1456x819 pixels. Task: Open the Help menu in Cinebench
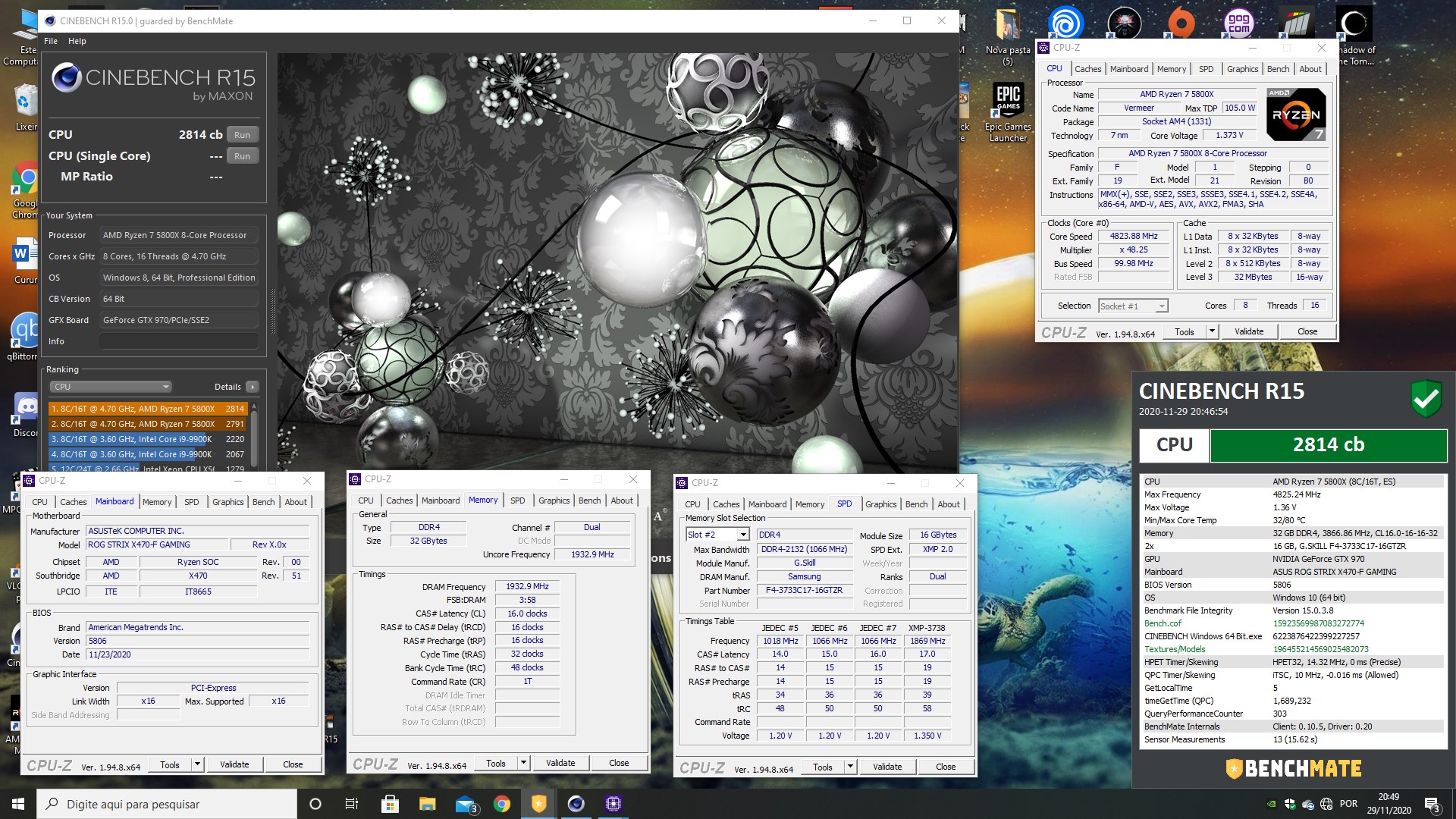77,41
